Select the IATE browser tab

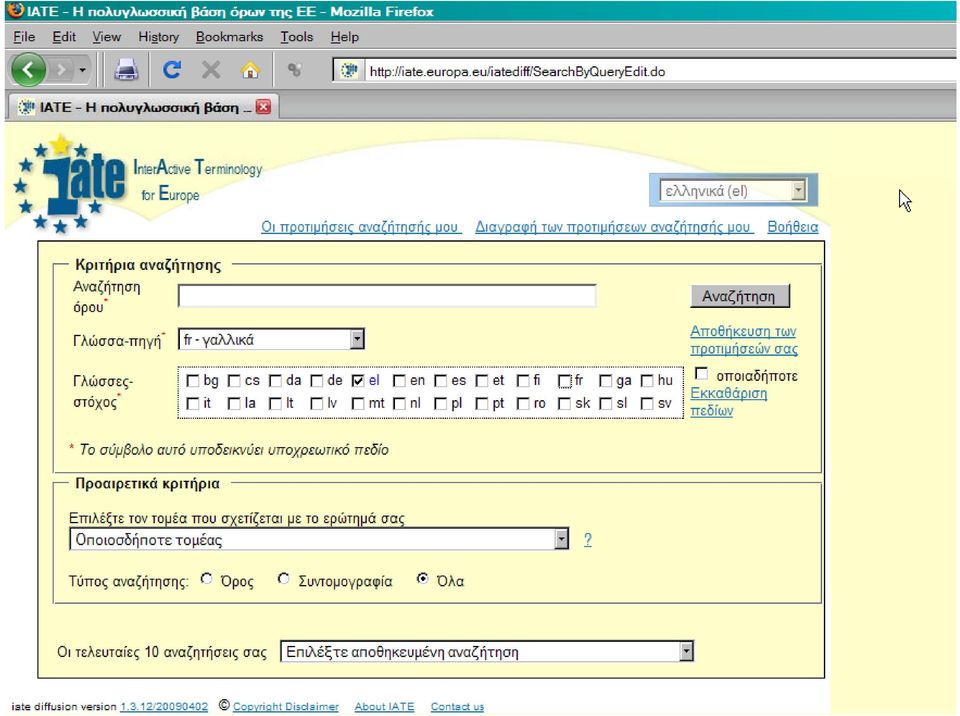pyautogui.click(x=142, y=107)
